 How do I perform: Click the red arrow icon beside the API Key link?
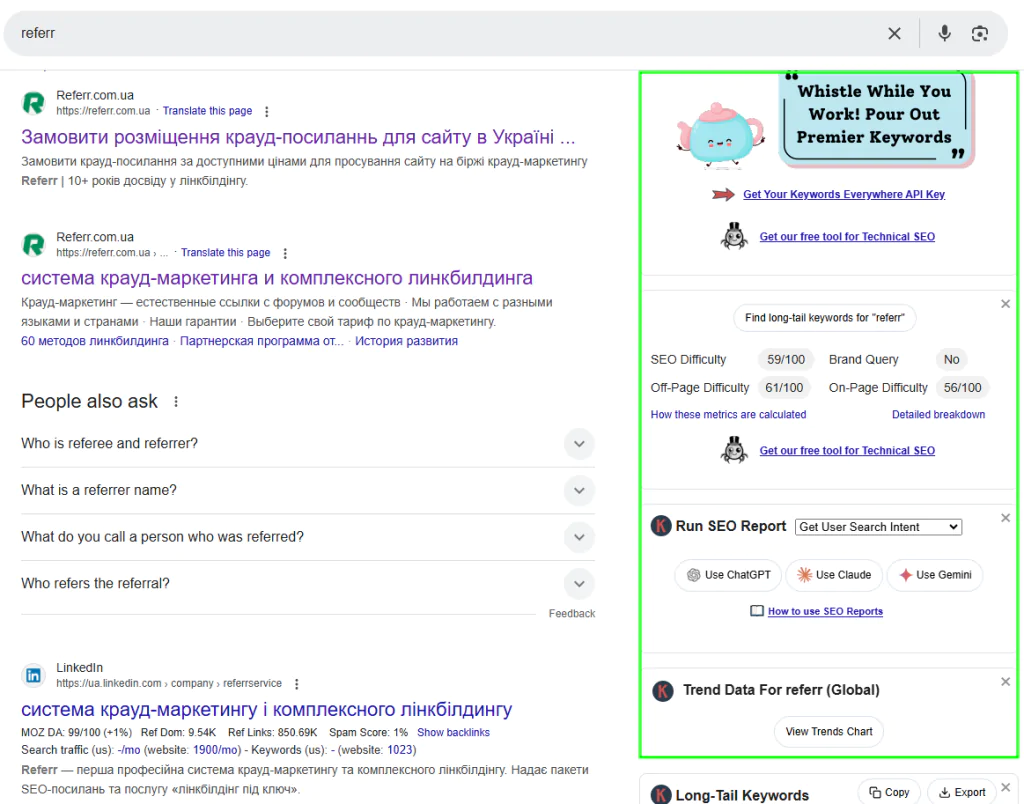coord(723,195)
